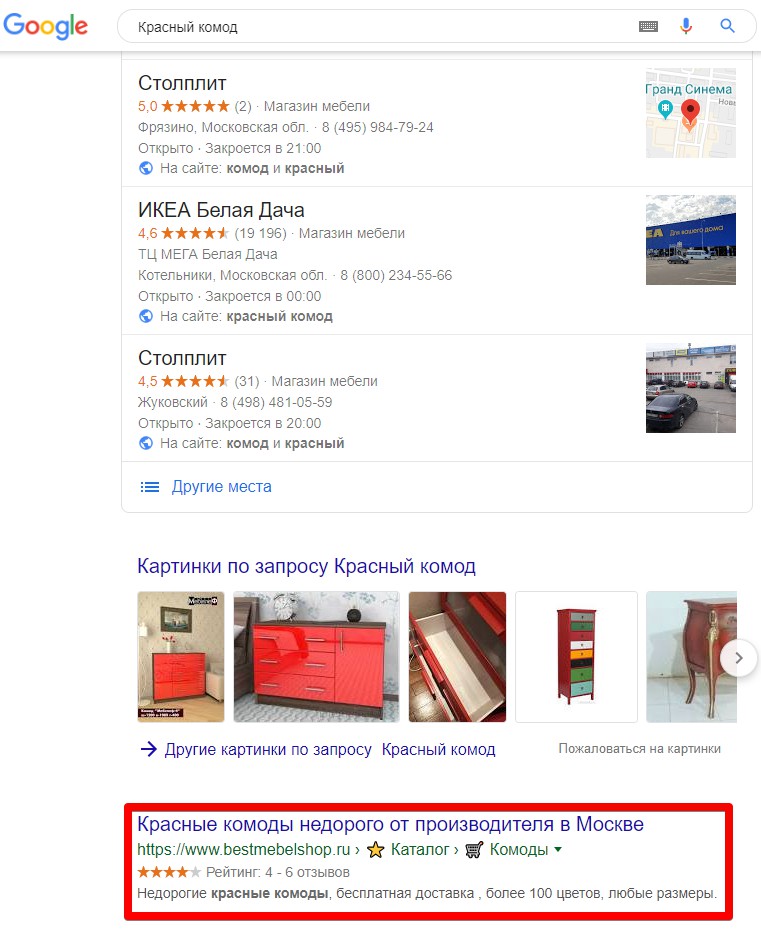The width and height of the screenshot is (761, 932).
Task: Open the on-screen keyboard icon
Action: [648, 26]
